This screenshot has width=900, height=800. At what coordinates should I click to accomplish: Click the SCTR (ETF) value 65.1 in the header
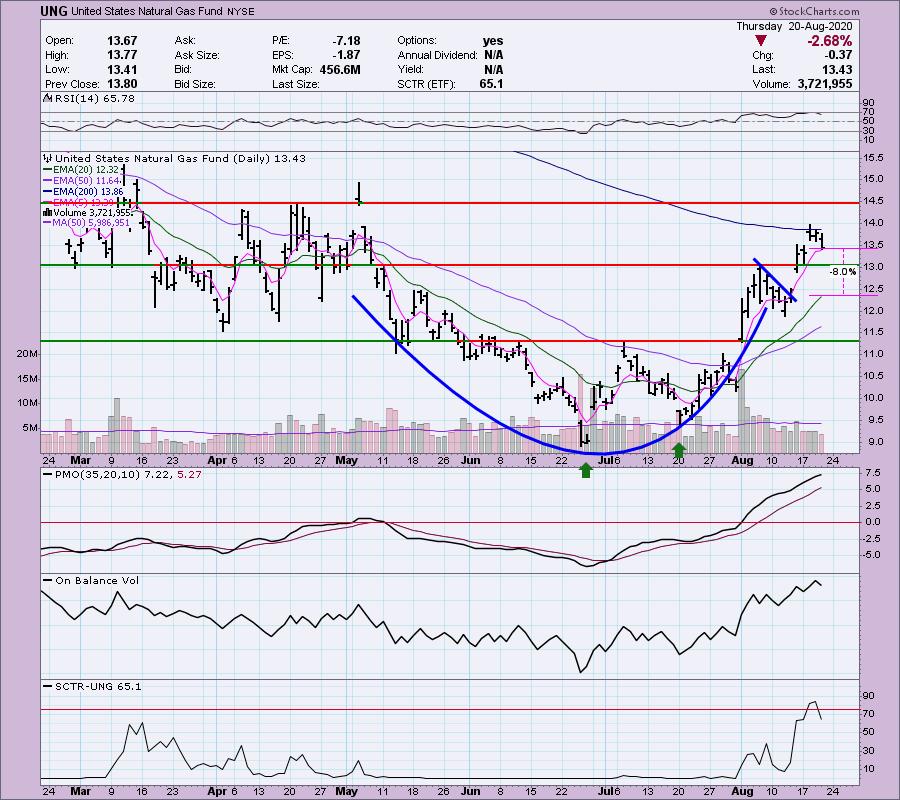[491, 84]
